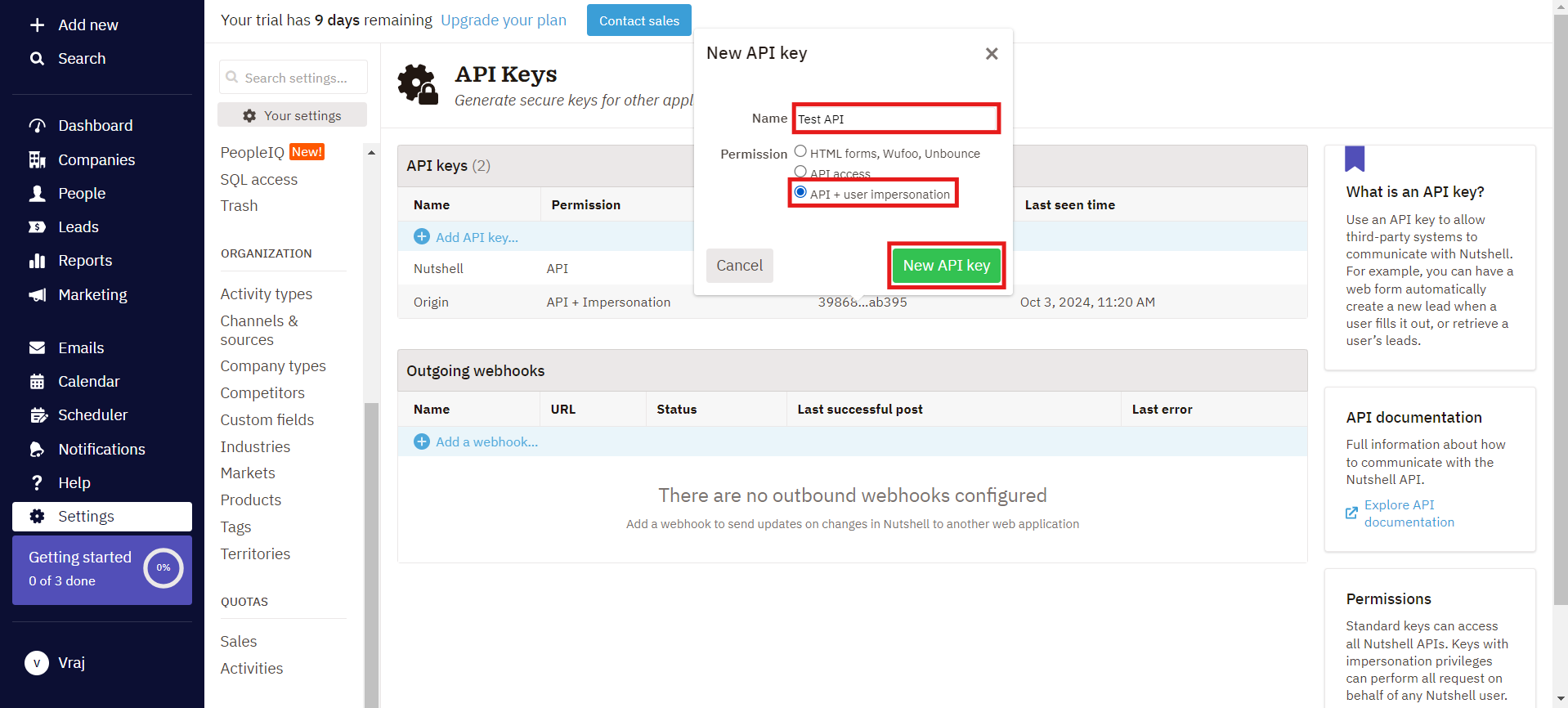This screenshot has width=1568, height=708.
Task: Click the Add a webhook plus icon
Action: coord(422,441)
